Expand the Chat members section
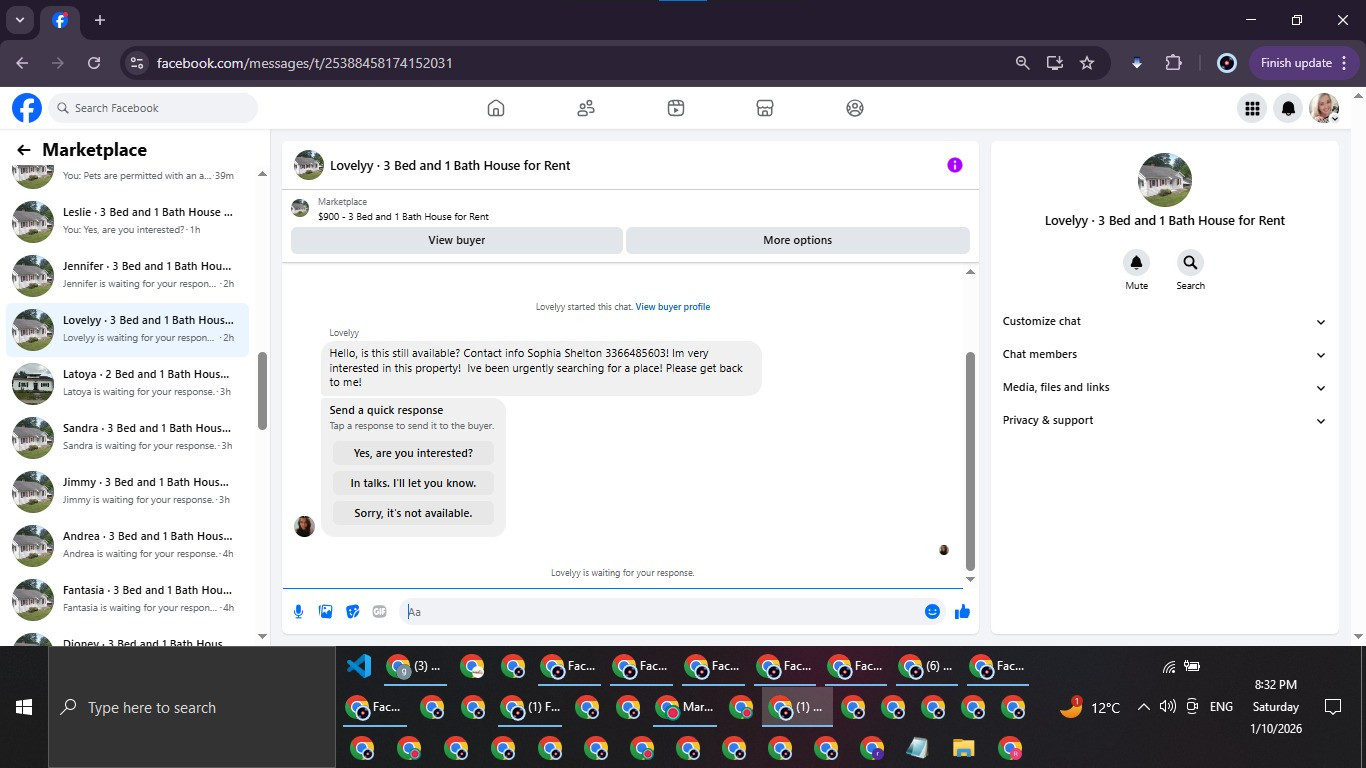This screenshot has width=1366, height=768. coord(1165,354)
